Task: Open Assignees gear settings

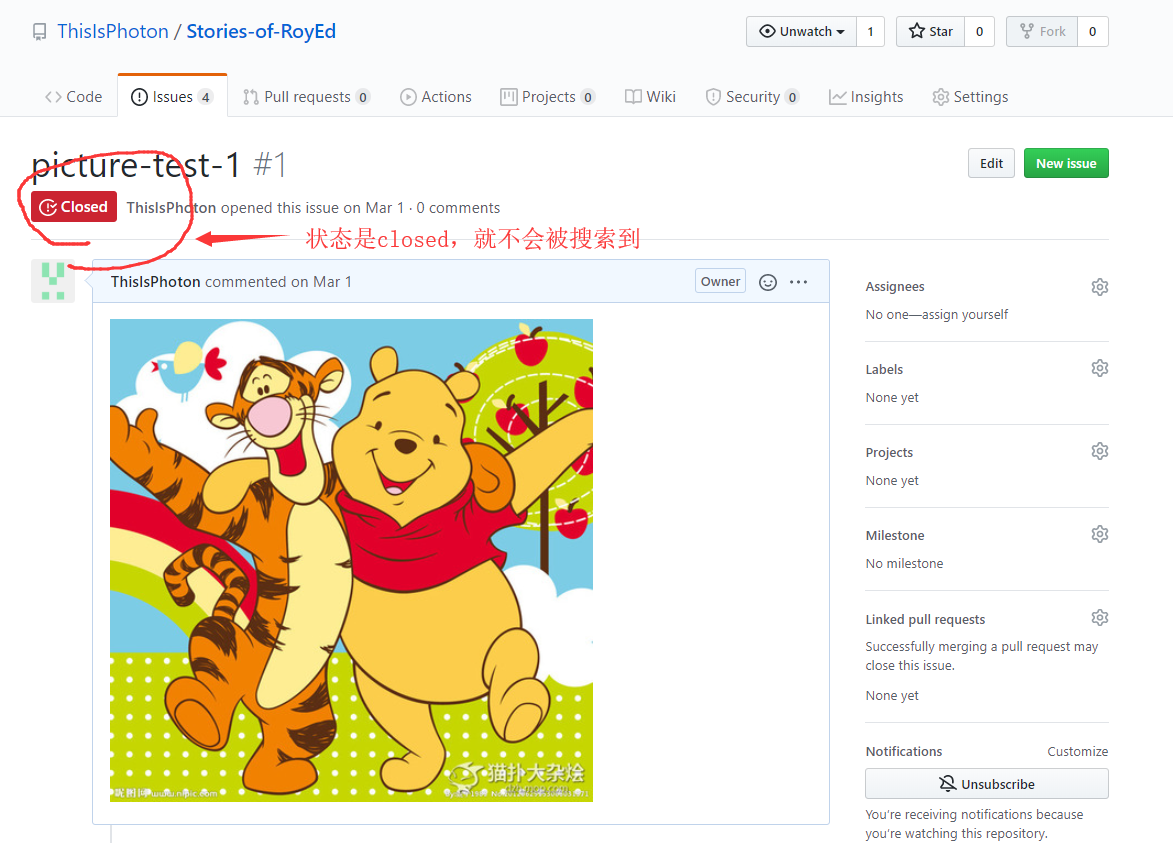Action: [1099, 286]
